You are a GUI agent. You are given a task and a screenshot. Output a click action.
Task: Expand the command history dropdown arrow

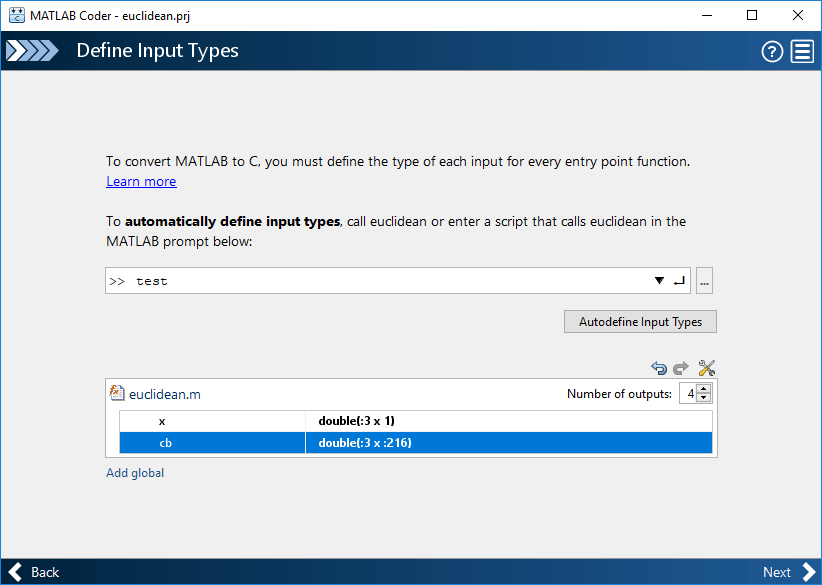(659, 281)
